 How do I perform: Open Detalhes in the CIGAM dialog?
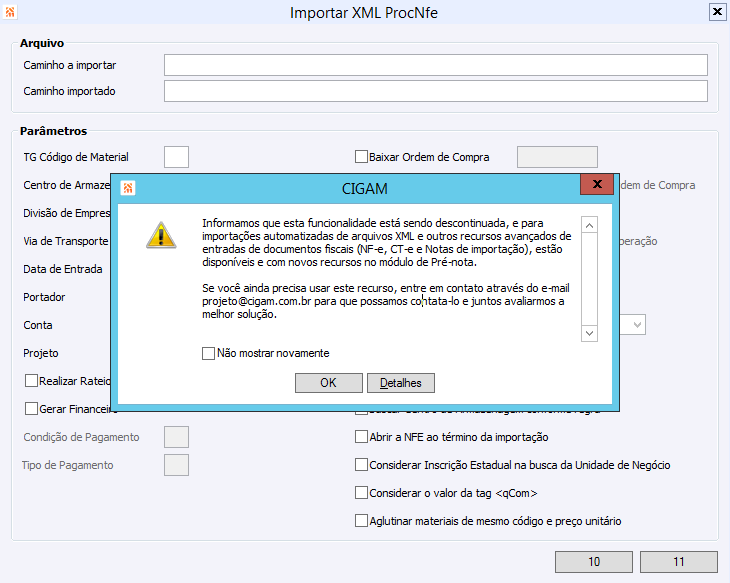401,383
